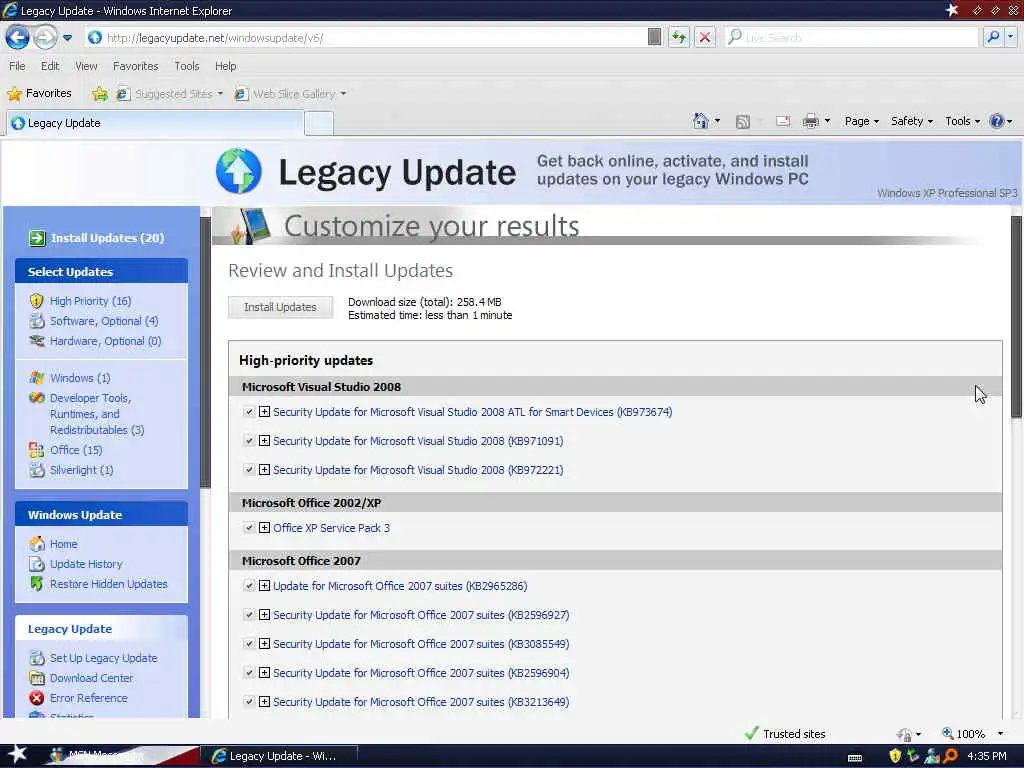Click the Live Search magnifier button

(x=993, y=37)
